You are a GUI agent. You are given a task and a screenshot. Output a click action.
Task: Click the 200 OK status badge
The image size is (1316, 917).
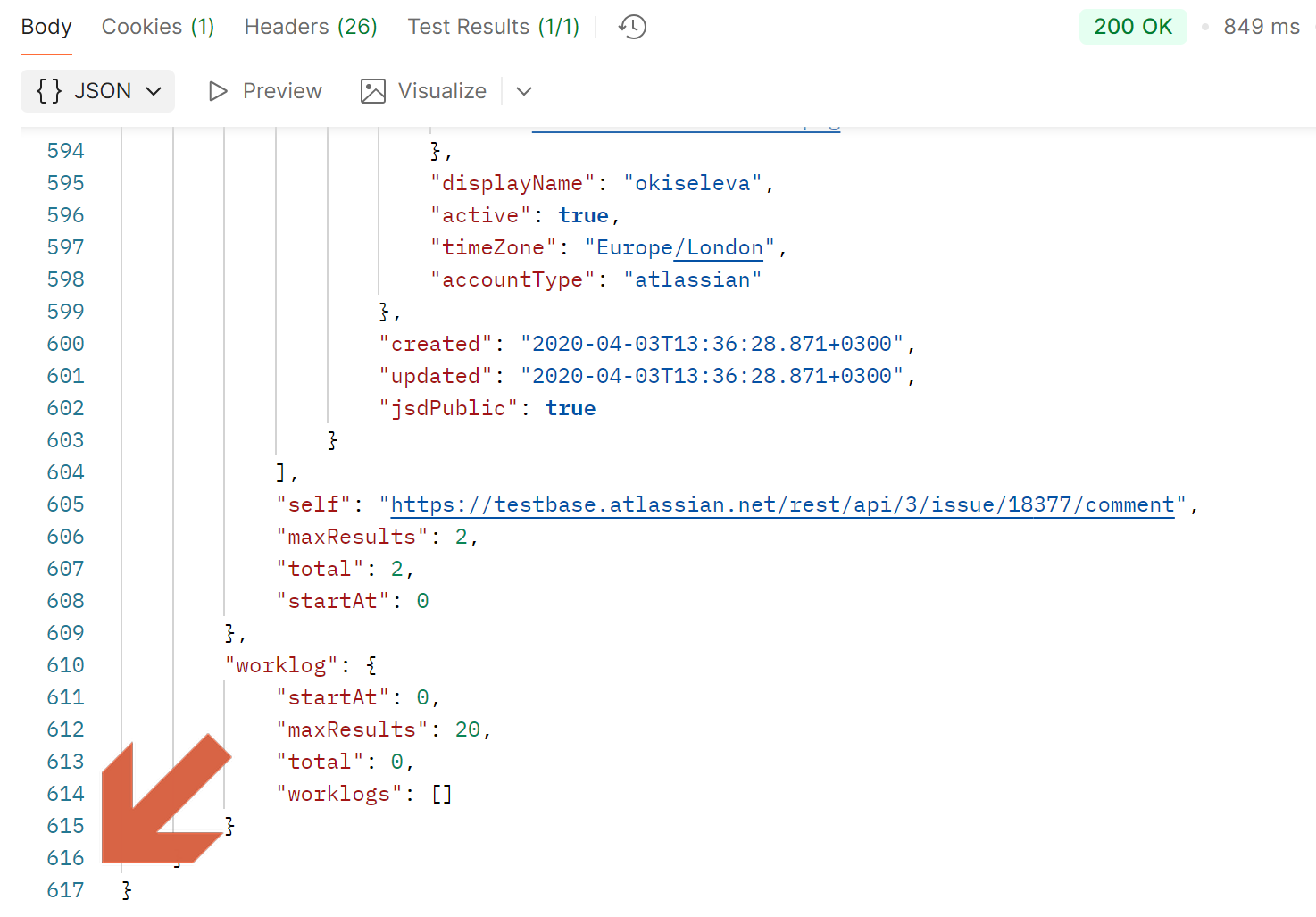pyautogui.click(x=1132, y=27)
